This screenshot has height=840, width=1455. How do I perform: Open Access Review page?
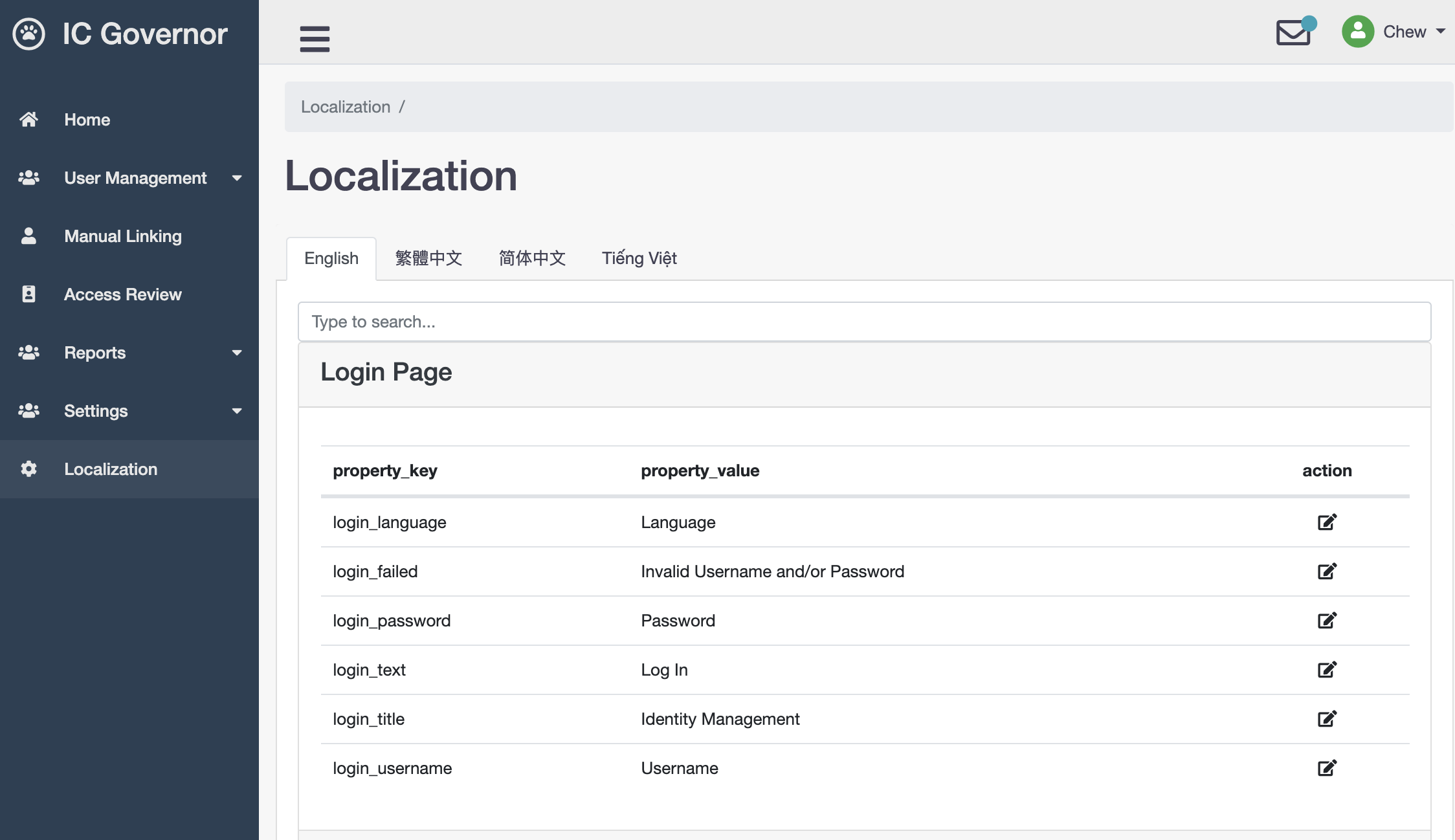(122, 294)
